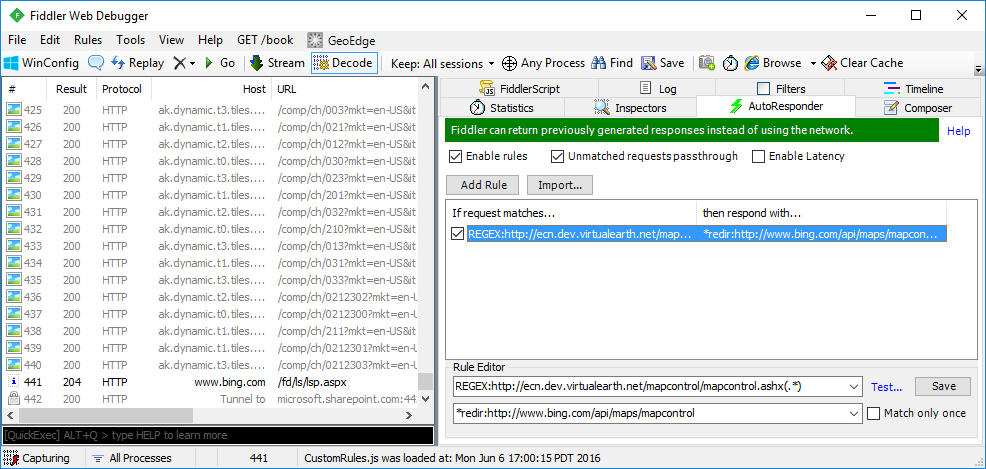986x469 pixels.
Task: Click the Remove sessions X icon
Action: tap(180, 63)
